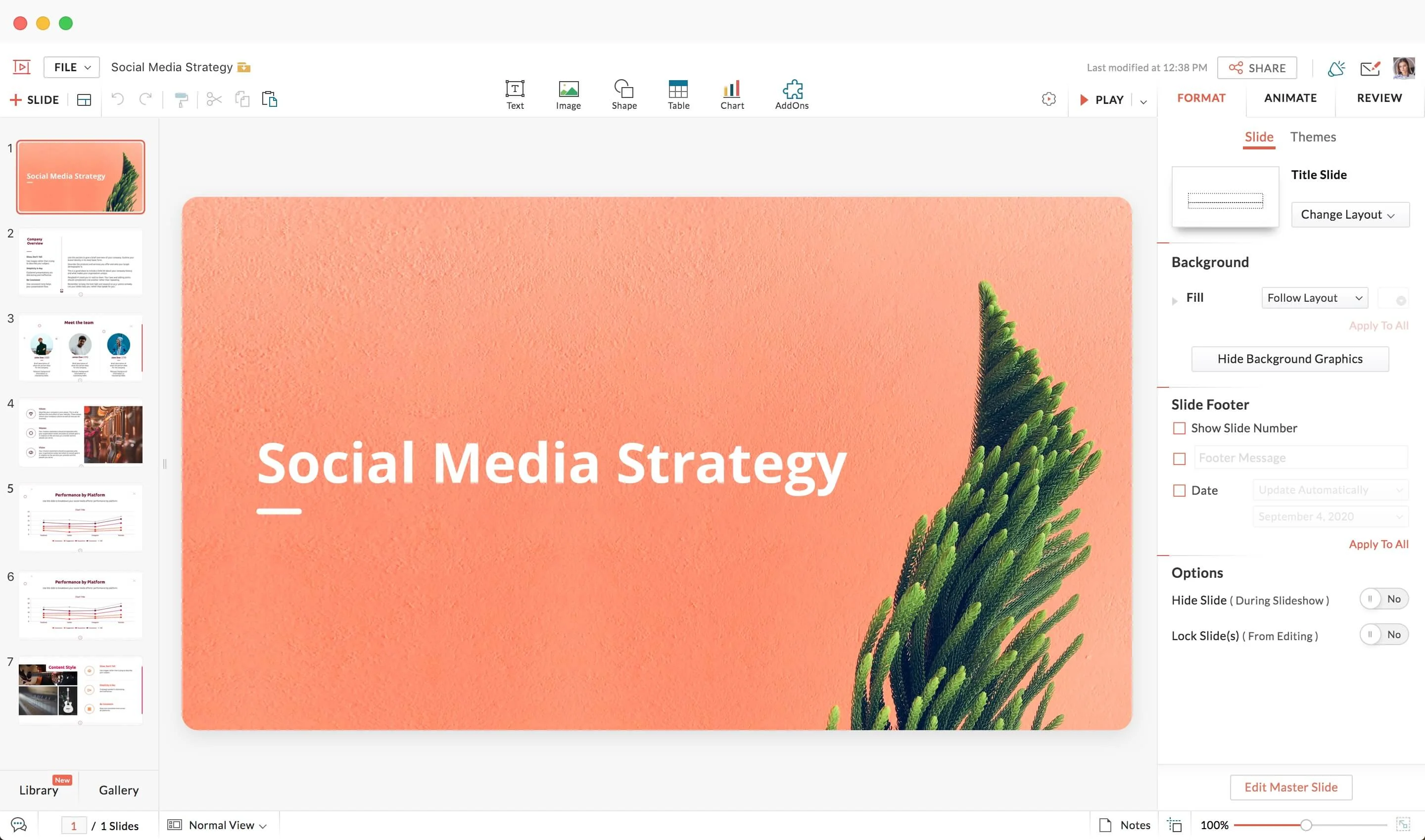Enable Date checkbox in Slide Footer
Image resolution: width=1425 pixels, height=840 pixels.
1179,490
